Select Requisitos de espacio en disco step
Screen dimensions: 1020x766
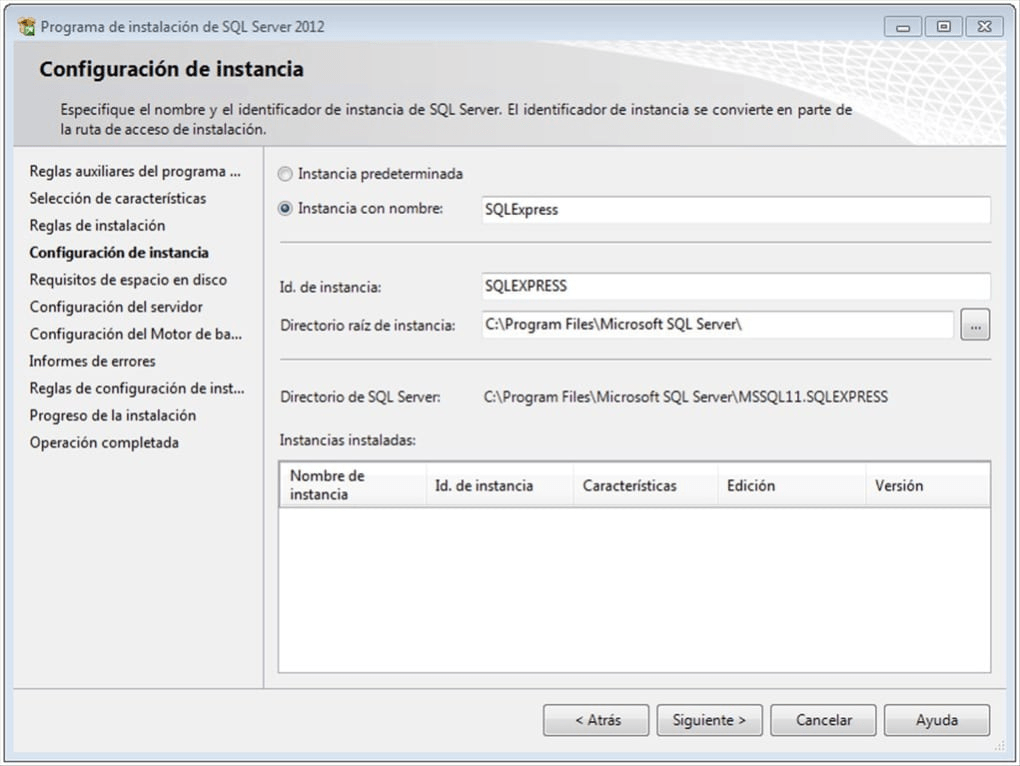click(128, 280)
